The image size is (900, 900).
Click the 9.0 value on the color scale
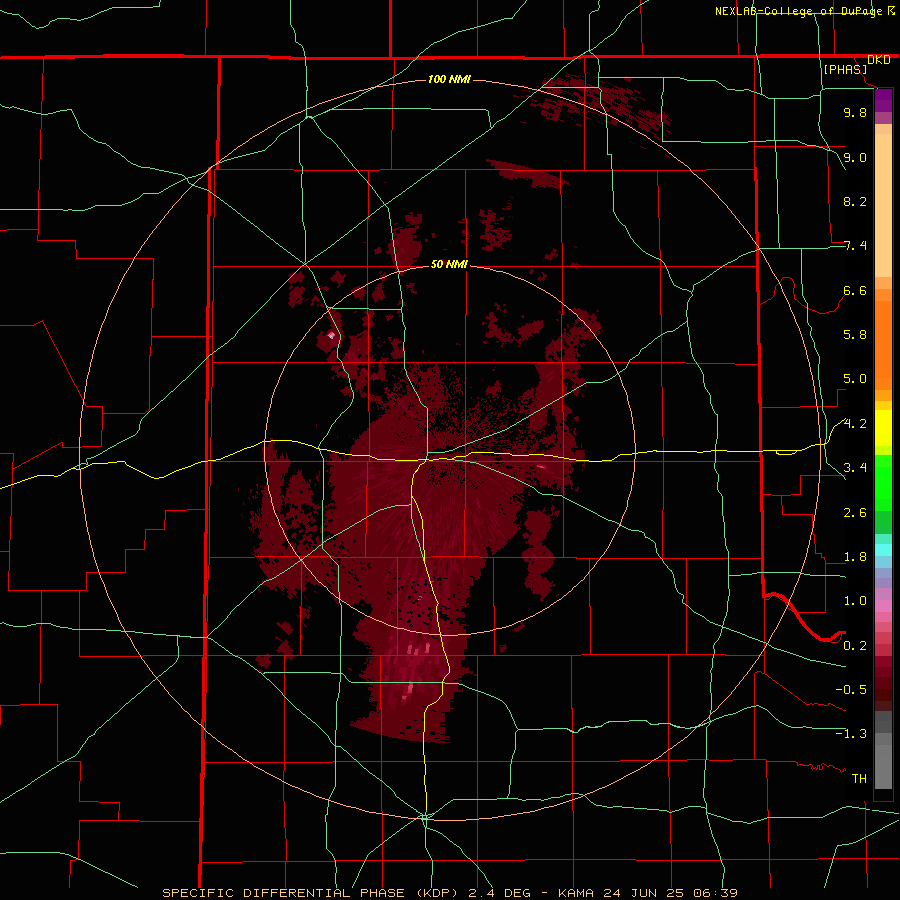pos(855,157)
